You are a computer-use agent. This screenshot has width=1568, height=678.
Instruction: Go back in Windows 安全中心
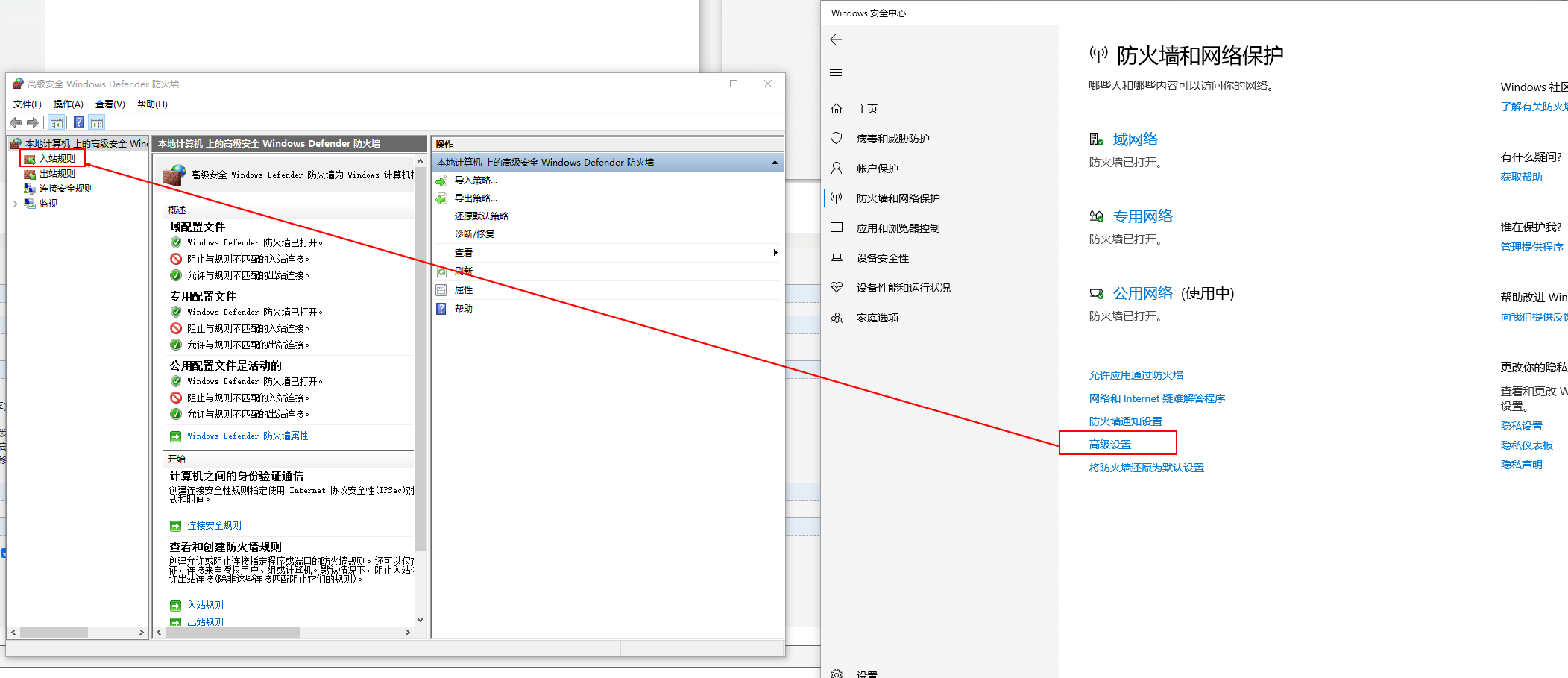tap(836, 40)
